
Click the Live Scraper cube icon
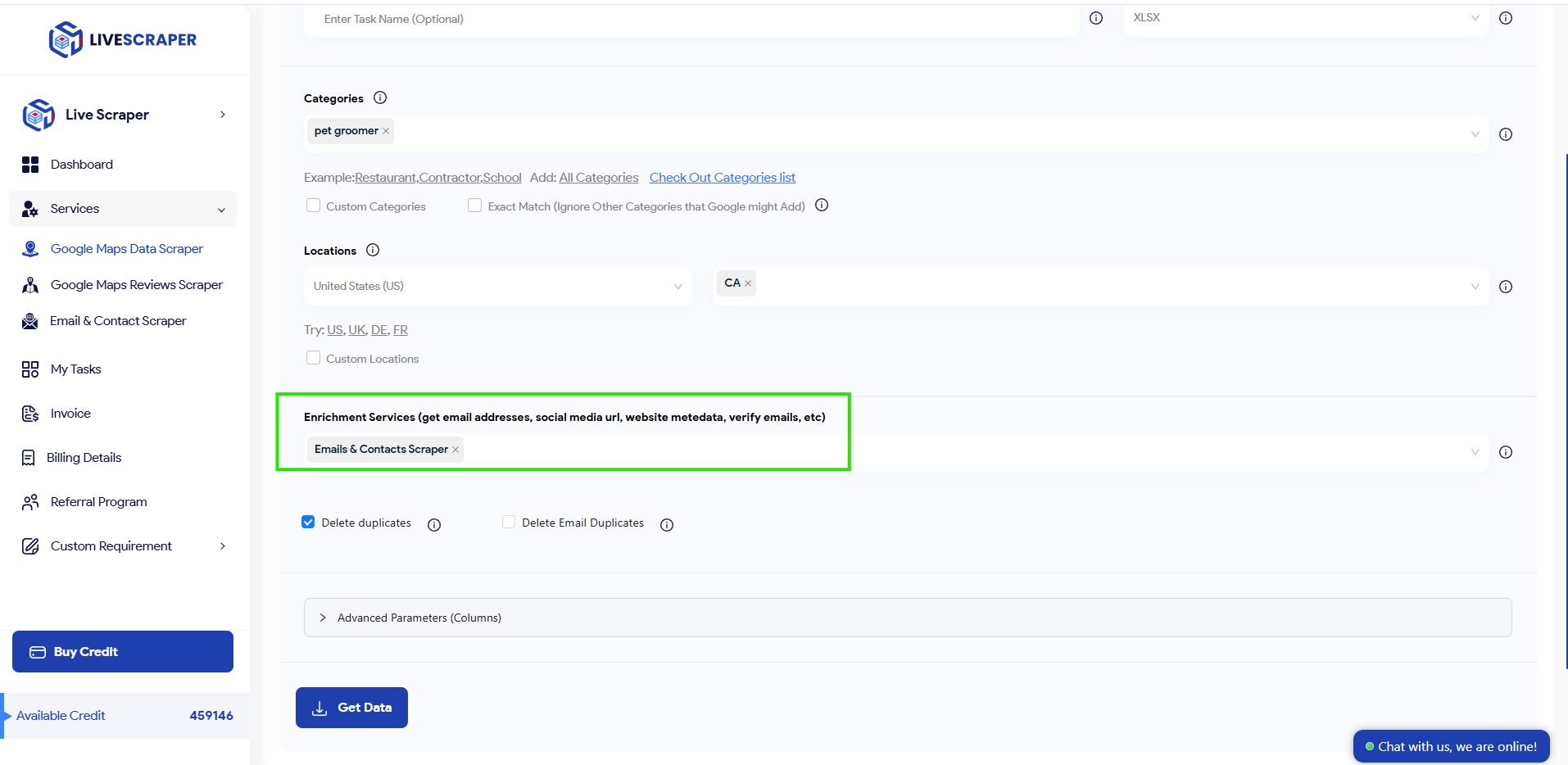pos(39,115)
